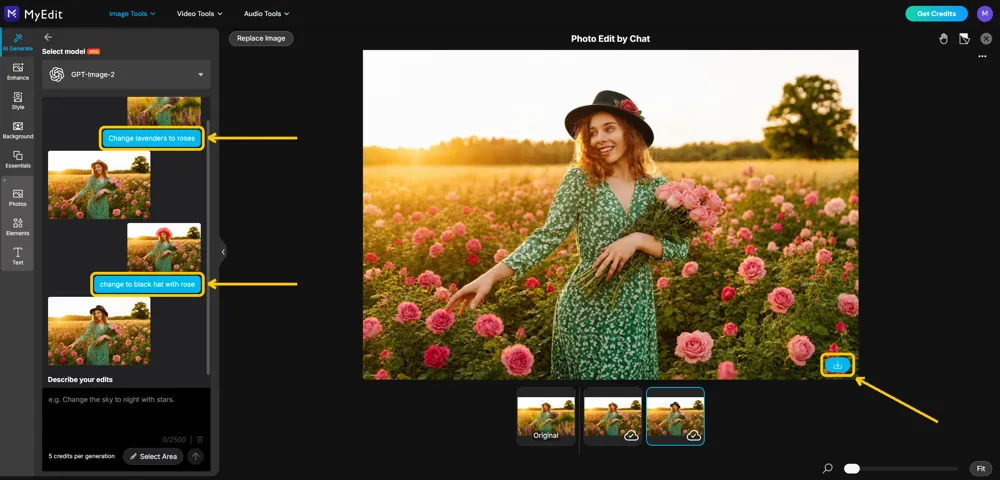Open the Background sidebar tool
The image size is (1000, 480).
coord(18,130)
